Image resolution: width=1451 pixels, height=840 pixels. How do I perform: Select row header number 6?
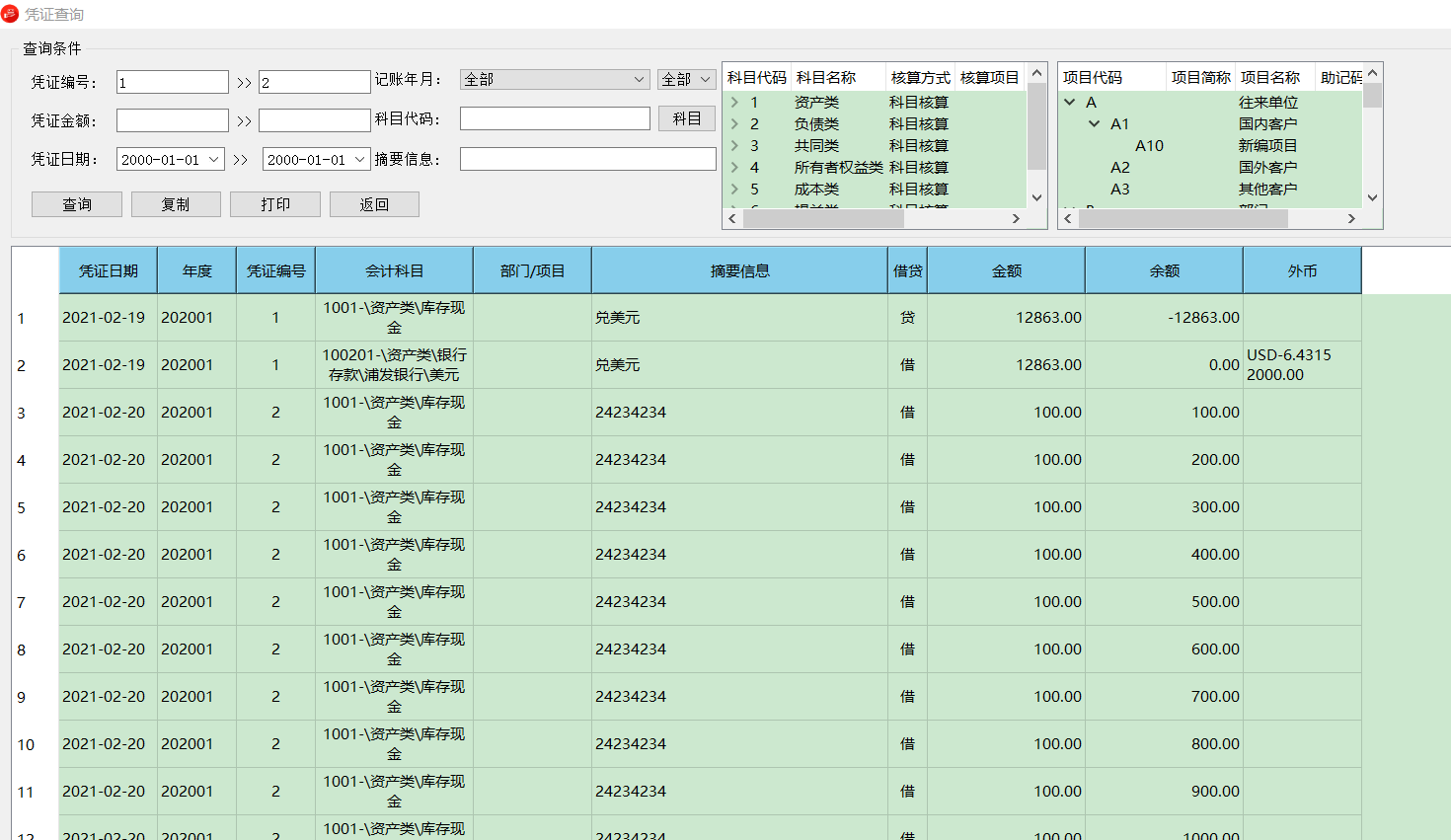coord(36,555)
